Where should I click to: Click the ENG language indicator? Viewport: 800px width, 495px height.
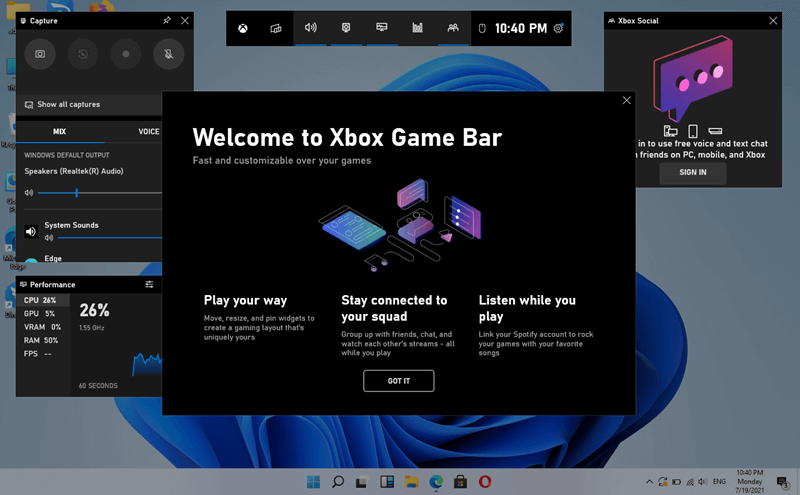719,481
